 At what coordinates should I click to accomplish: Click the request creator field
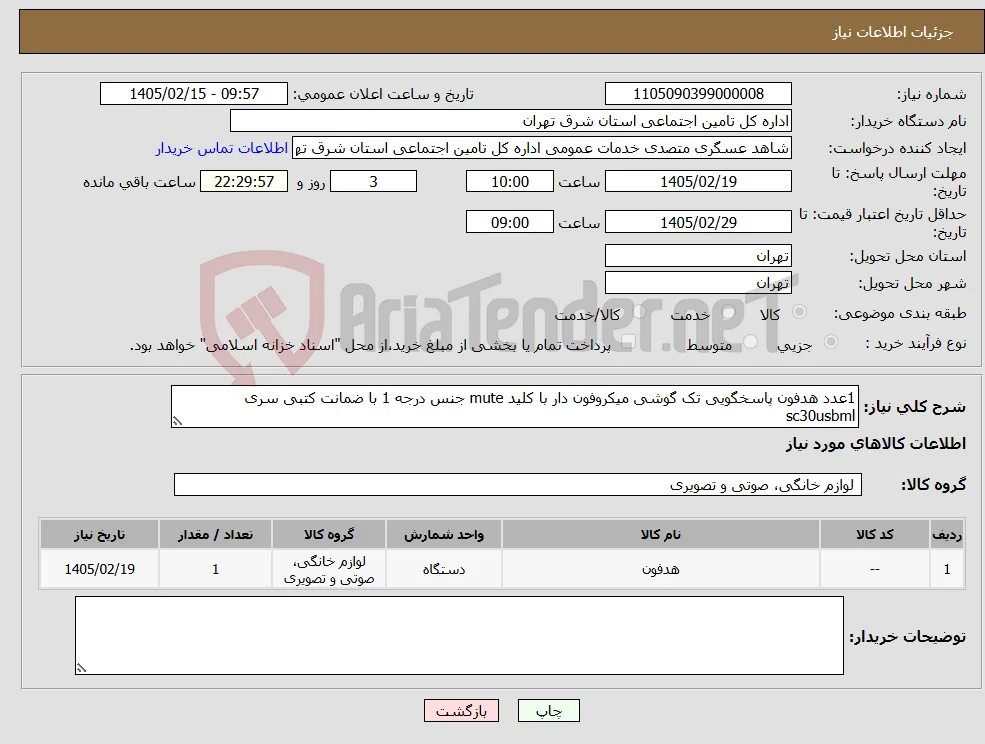pyautogui.click(x=541, y=148)
